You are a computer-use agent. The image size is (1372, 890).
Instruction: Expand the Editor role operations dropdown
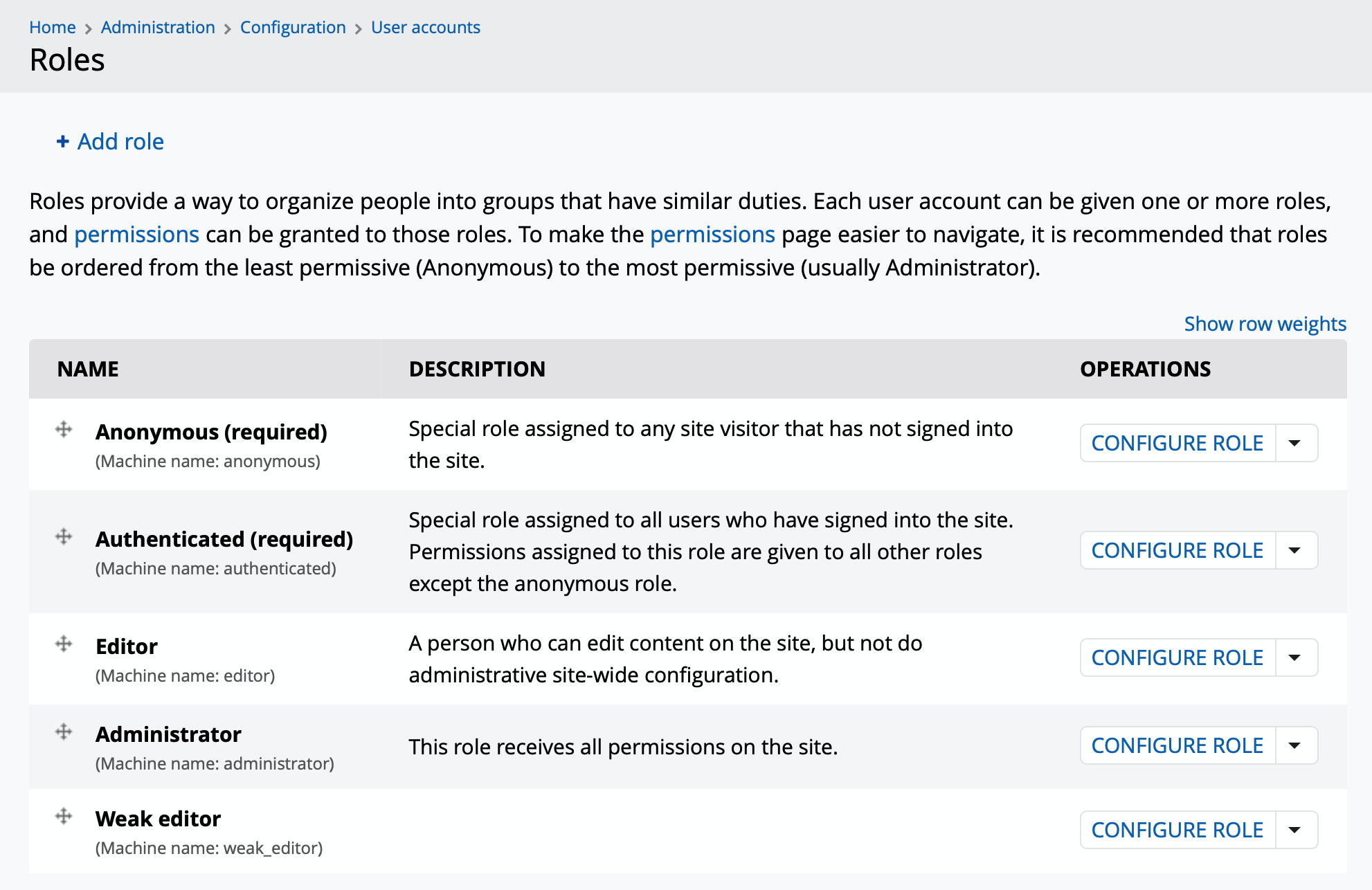(1295, 657)
